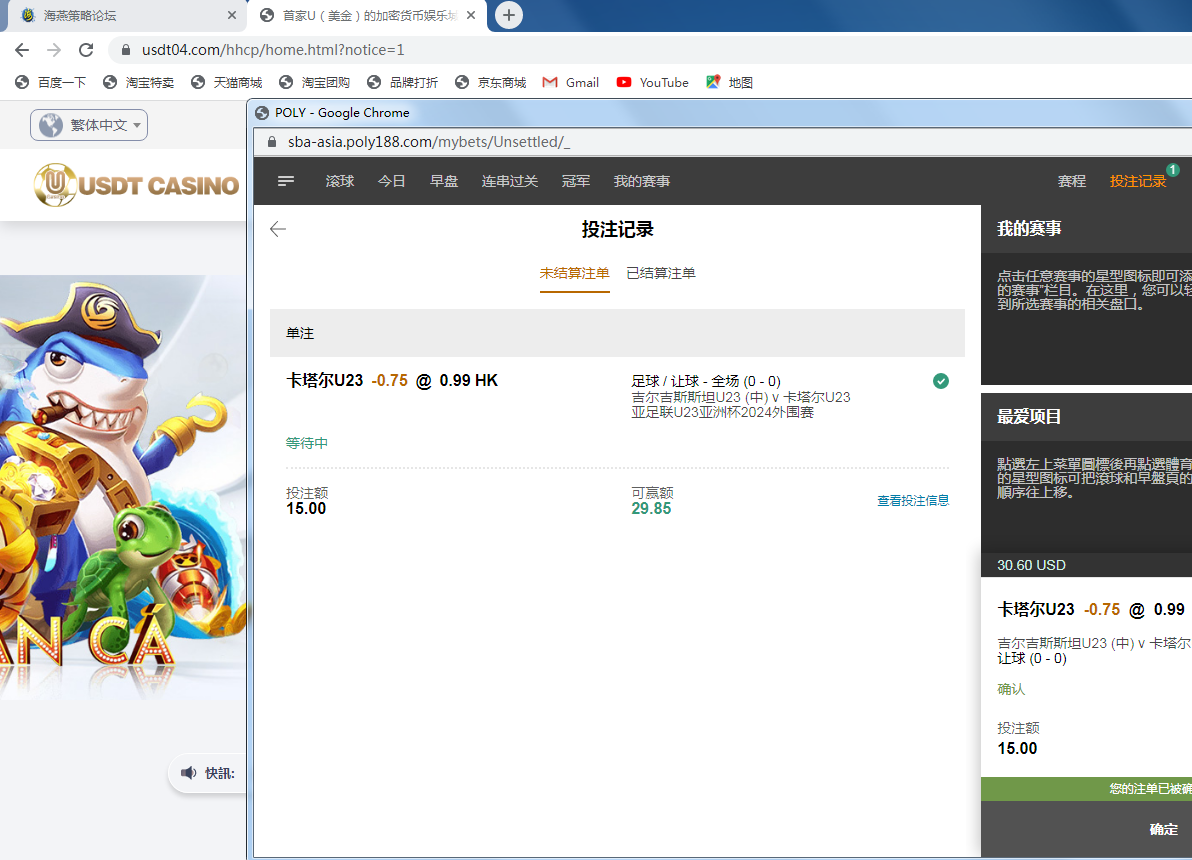1192x860 pixels.
Task: Select the 今日 menu item
Action: coord(392,181)
